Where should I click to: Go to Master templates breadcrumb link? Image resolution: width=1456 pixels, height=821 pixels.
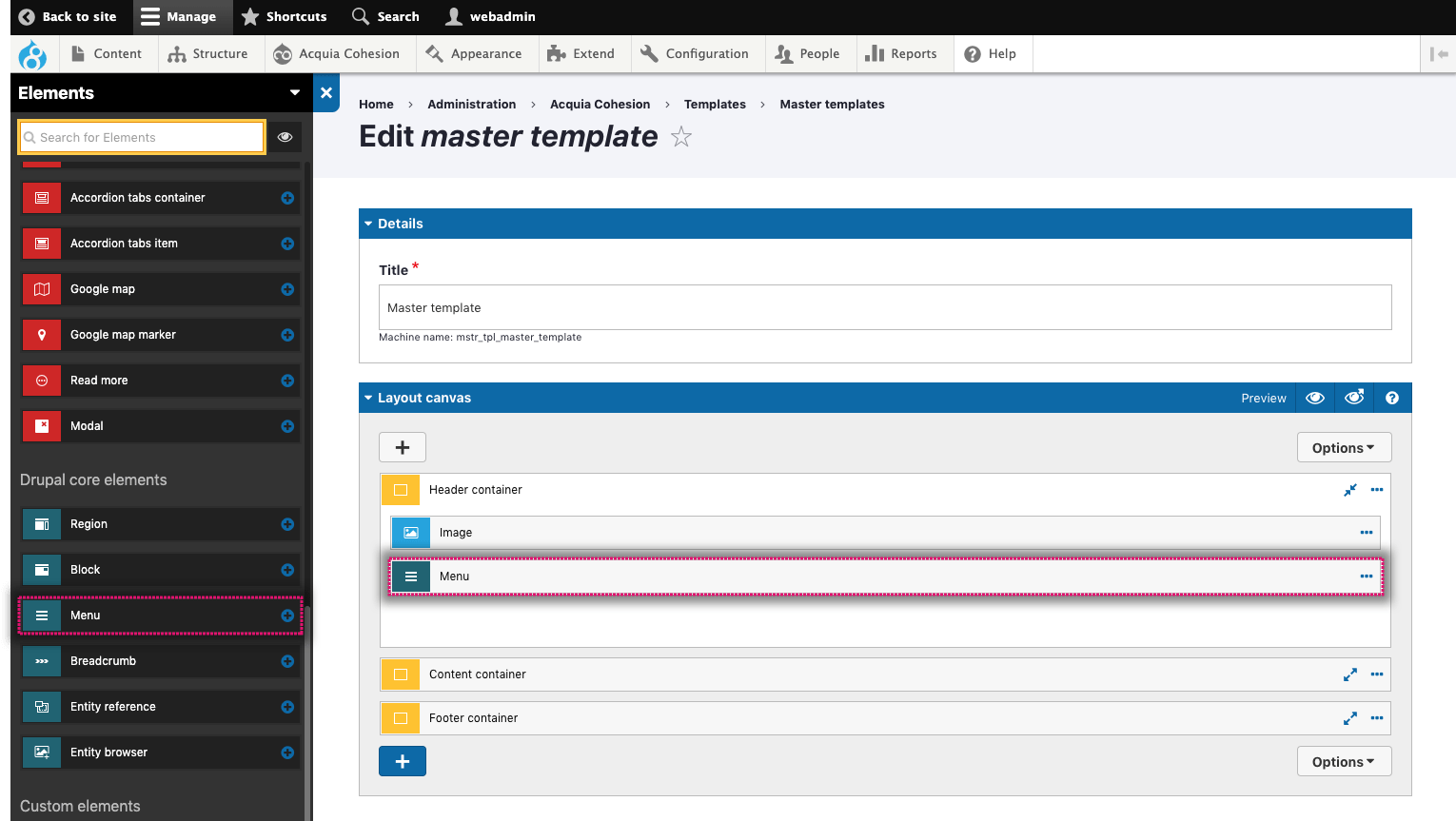coord(832,105)
